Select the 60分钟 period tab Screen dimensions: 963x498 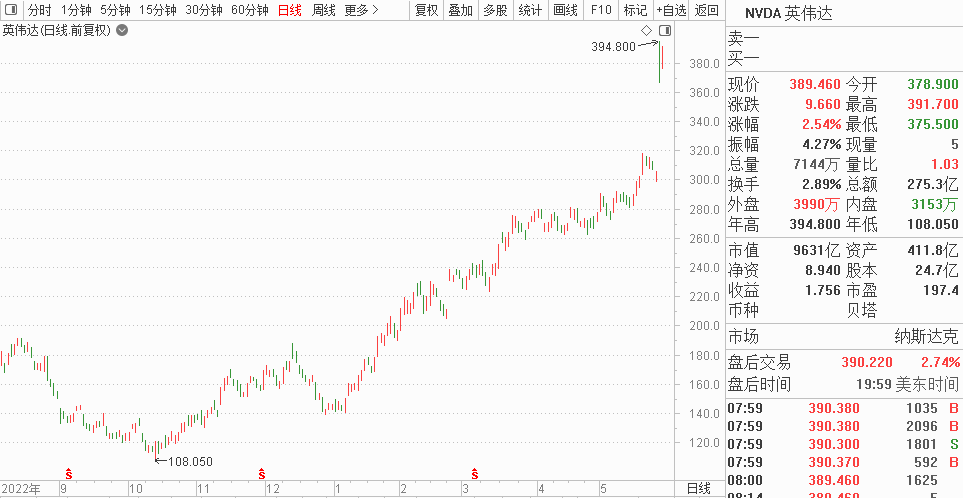250,10
